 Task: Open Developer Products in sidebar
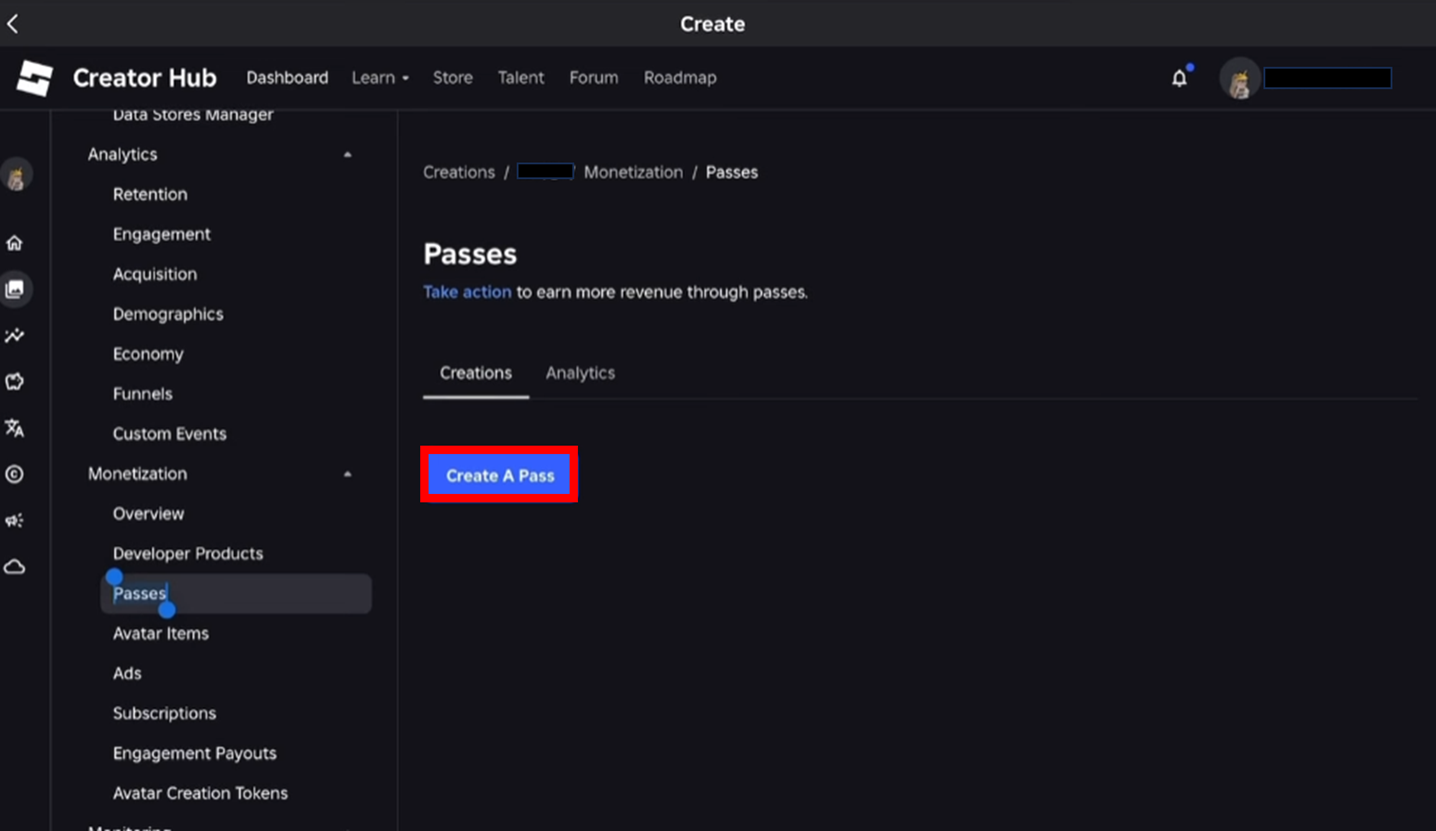click(x=188, y=554)
